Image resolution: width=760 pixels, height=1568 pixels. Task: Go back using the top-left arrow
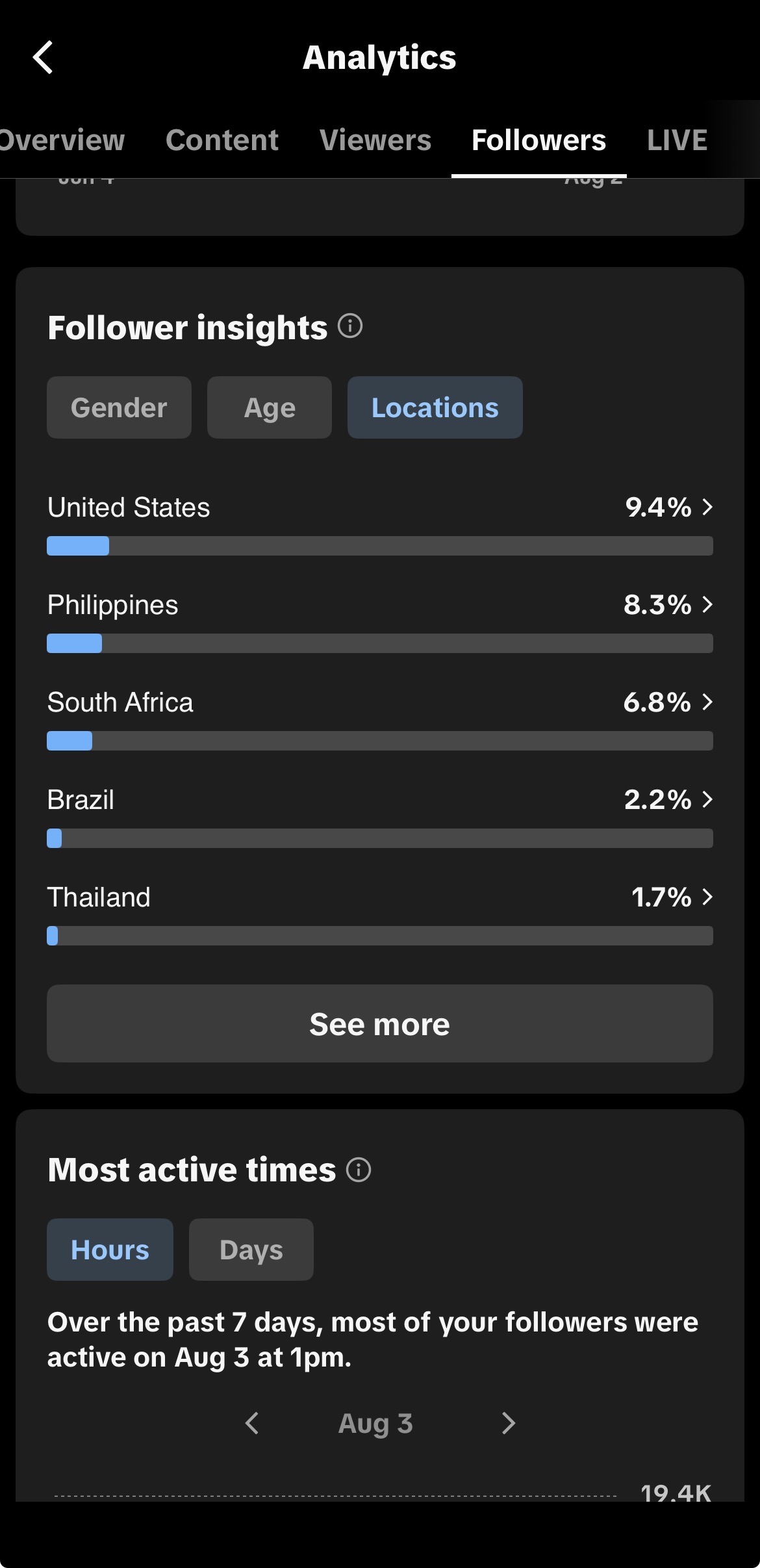(x=43, y=57)
